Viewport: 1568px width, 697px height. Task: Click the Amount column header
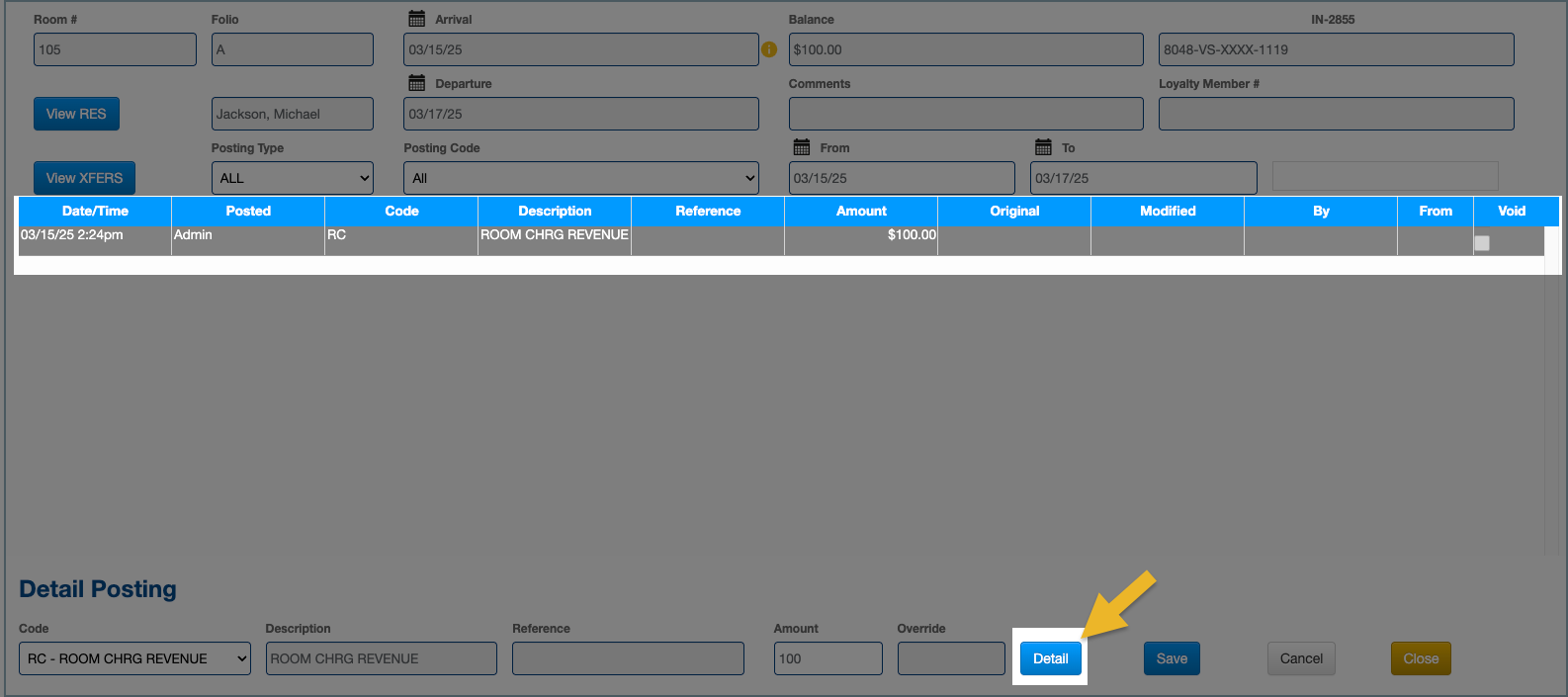(861, 211)
